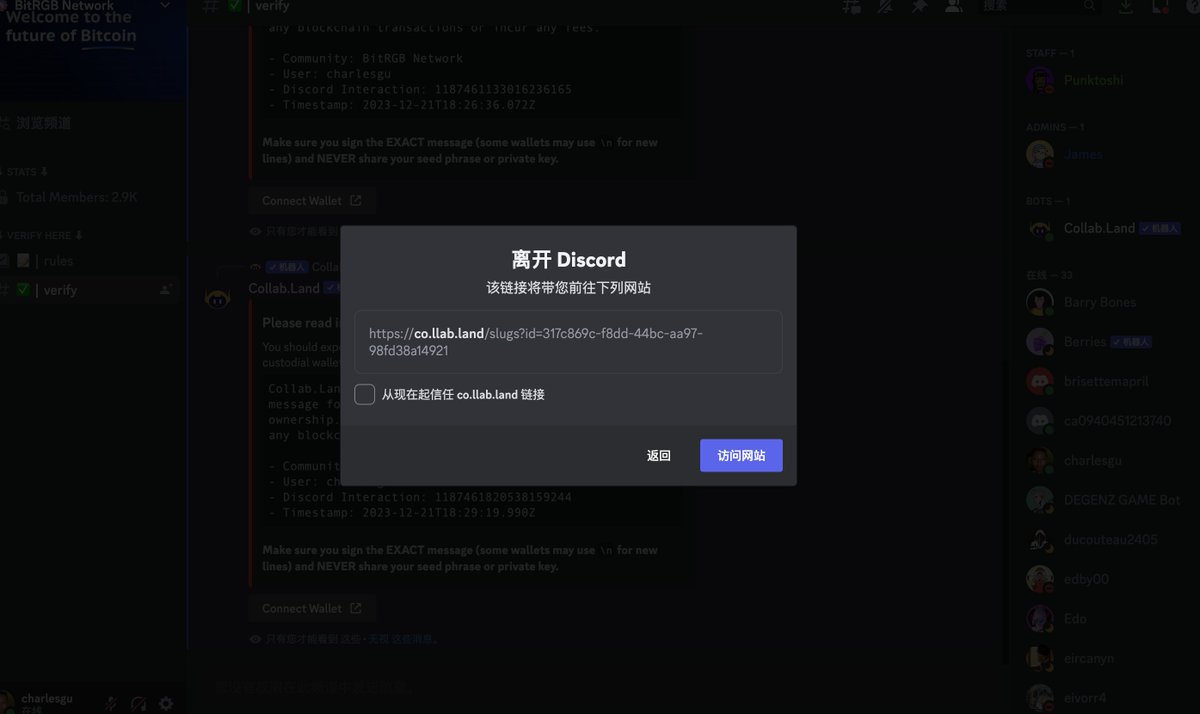This screenshot has width=1200, height=714.
Task: Click edby00's avatar in member list
Action: [1040, 579]
